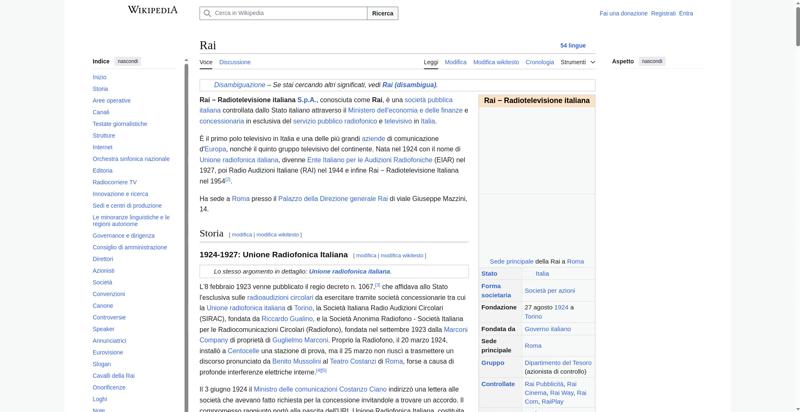Open the Centocelle link
800x412 pixels.
click(x=243, y=351)
